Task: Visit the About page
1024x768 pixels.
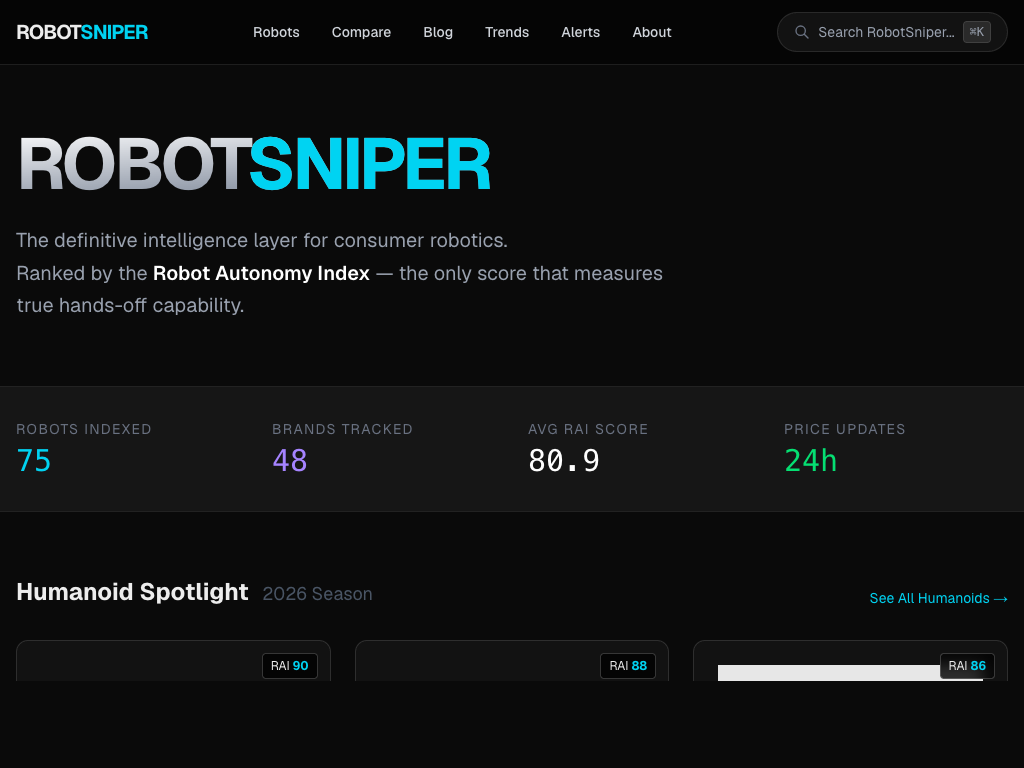Action: coord(652,32)
